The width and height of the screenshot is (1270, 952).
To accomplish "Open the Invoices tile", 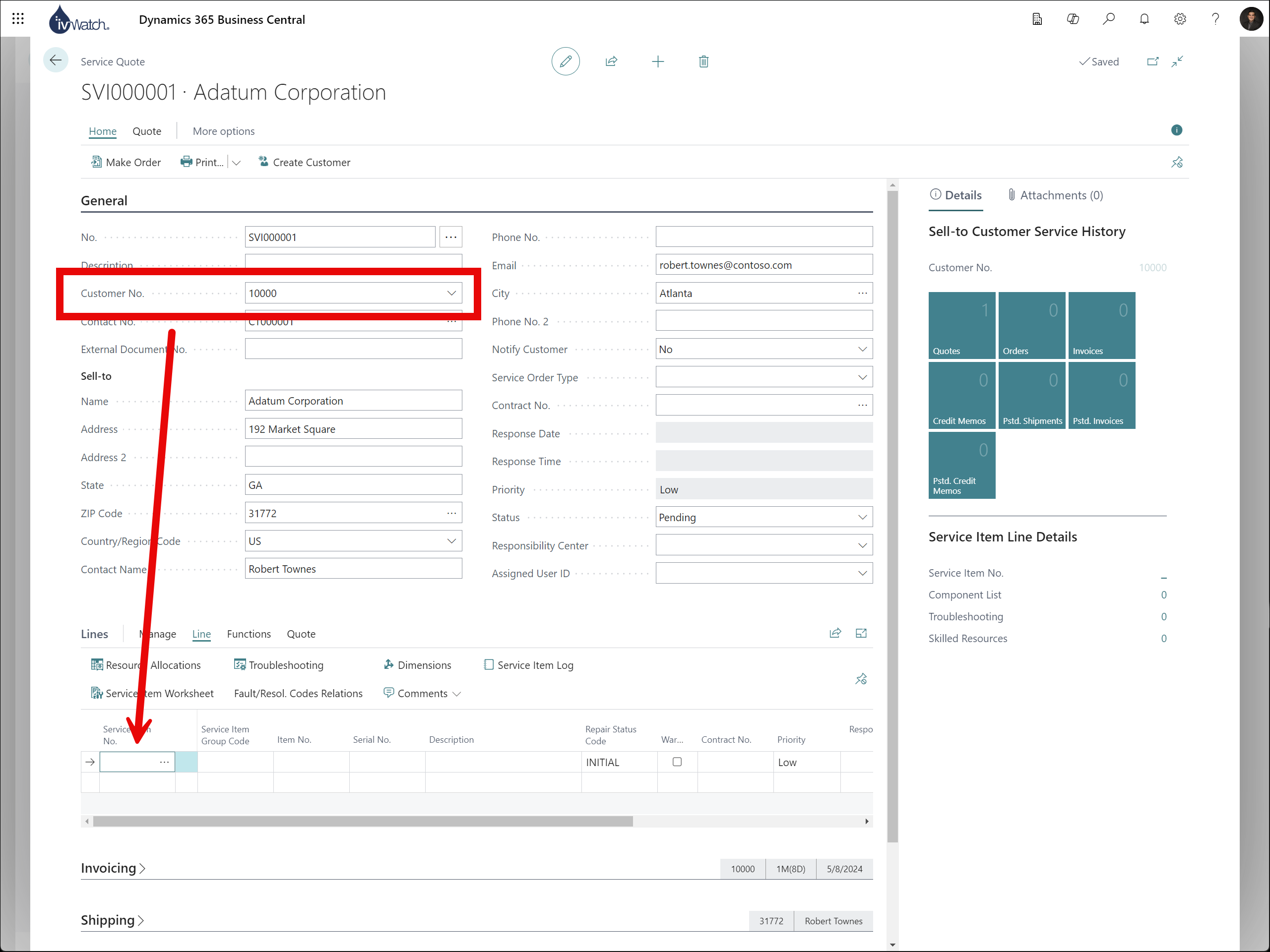I will pos(1102,325).
